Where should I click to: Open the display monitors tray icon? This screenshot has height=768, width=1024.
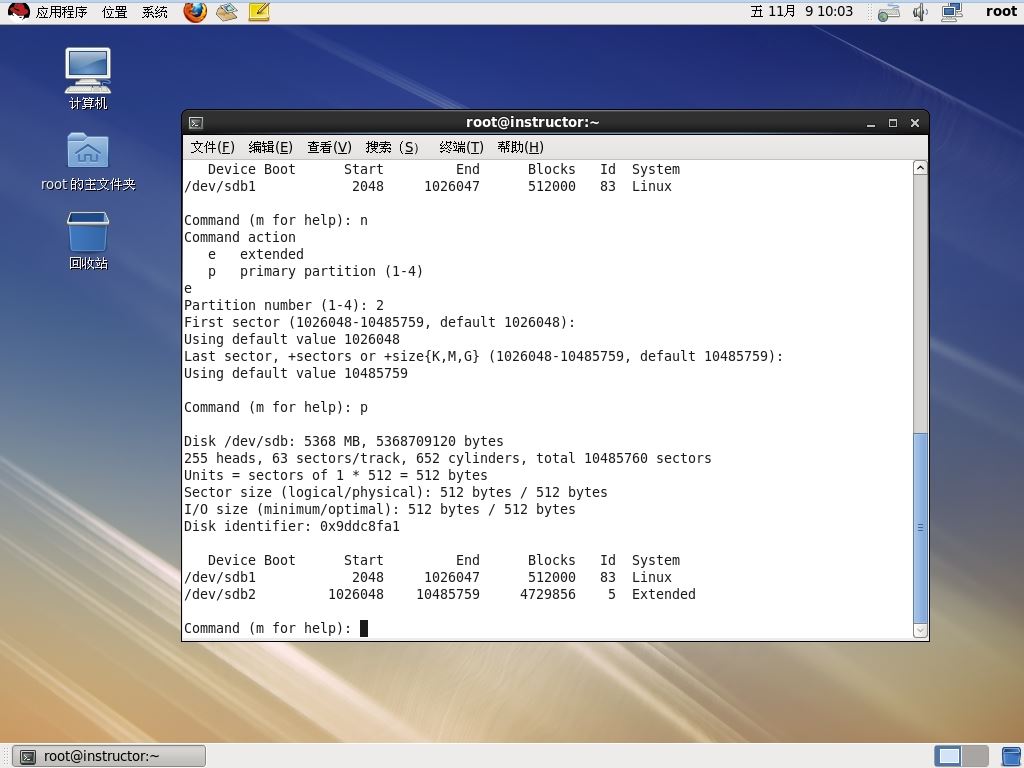click(952, 12)
